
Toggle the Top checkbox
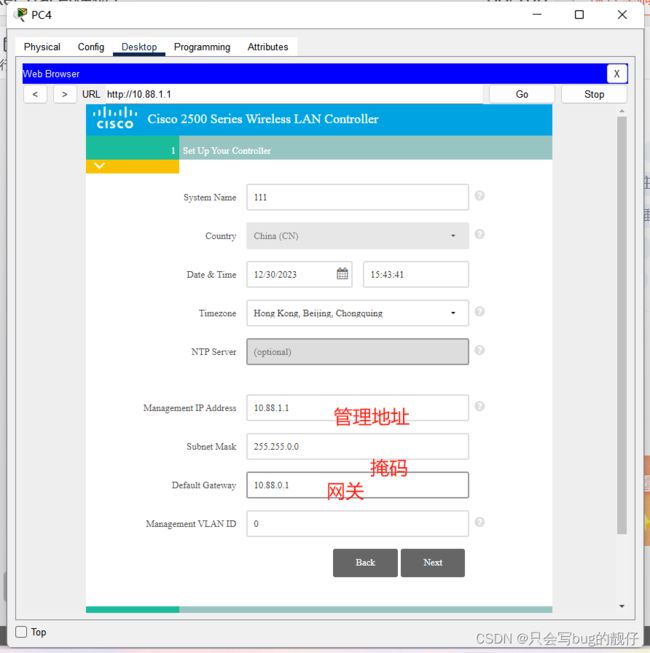tap(21, 632)
